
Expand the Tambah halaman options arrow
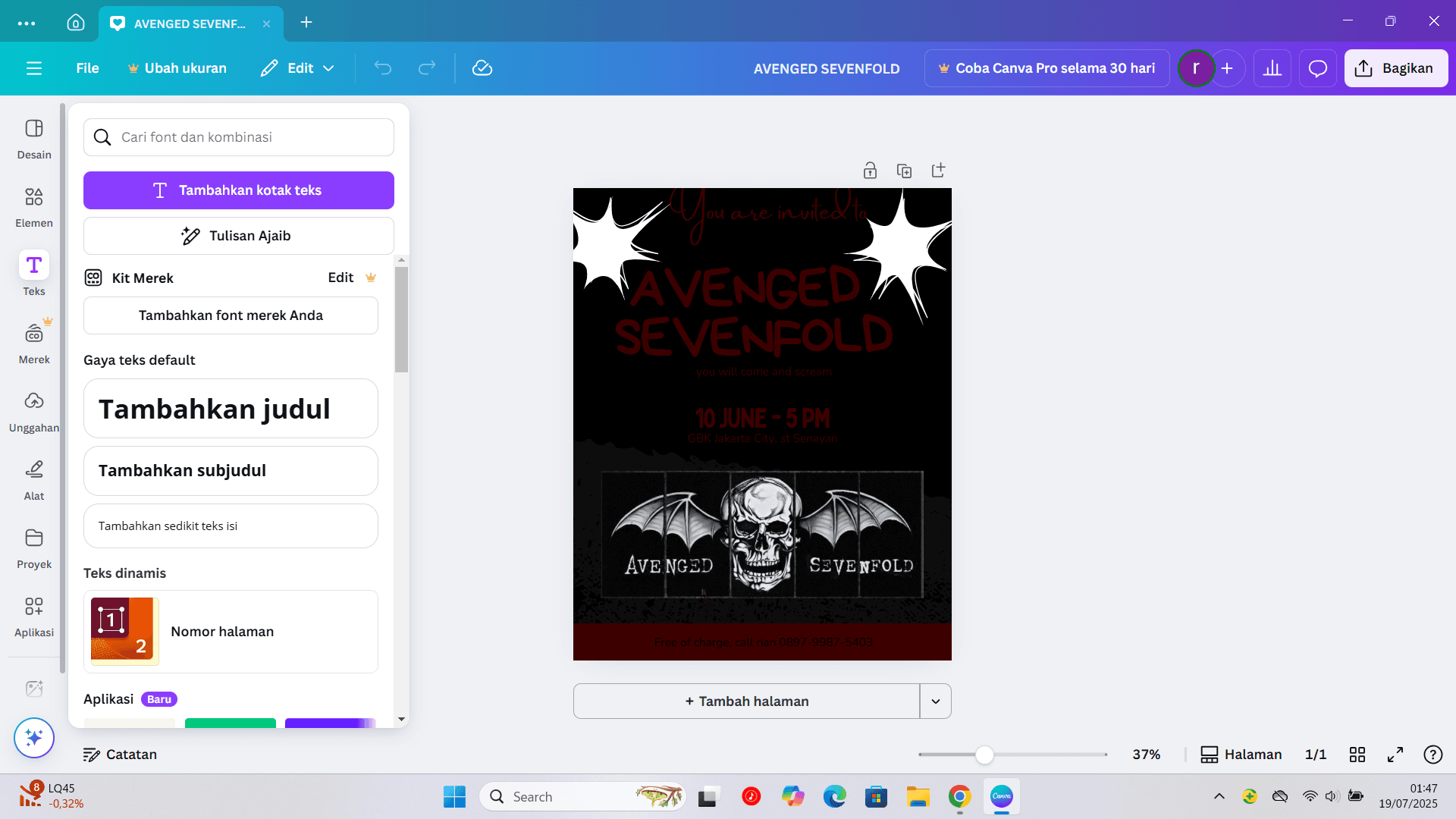click(x=935, y=701)
